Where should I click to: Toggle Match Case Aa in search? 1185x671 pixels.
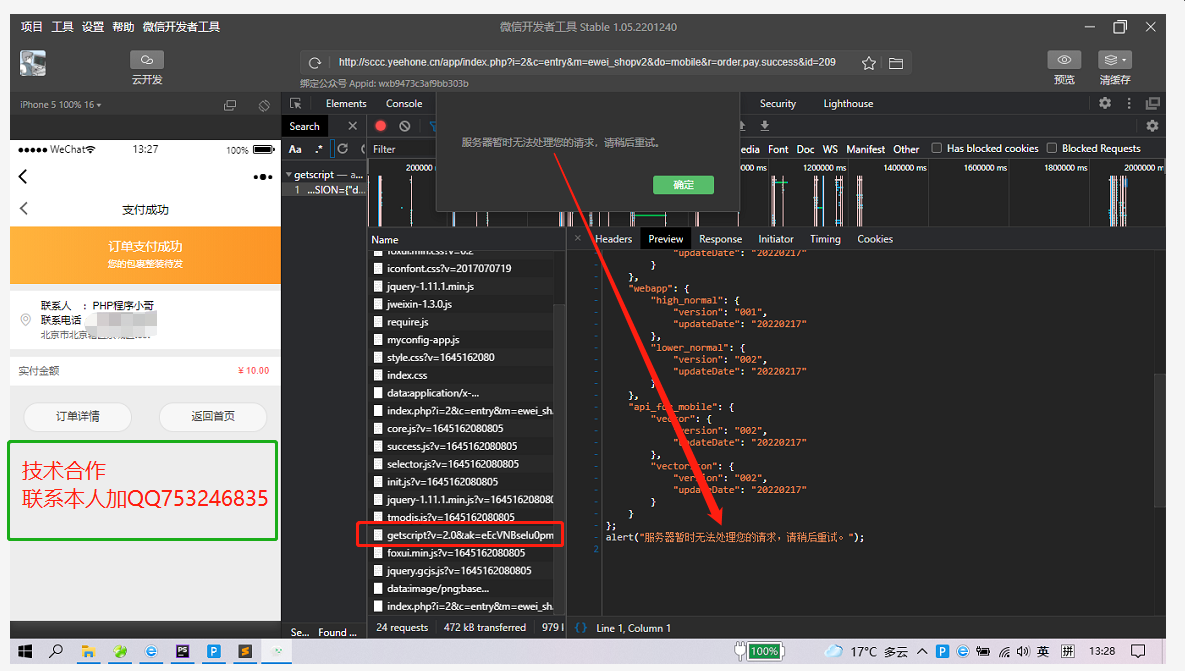click(295, 149)
